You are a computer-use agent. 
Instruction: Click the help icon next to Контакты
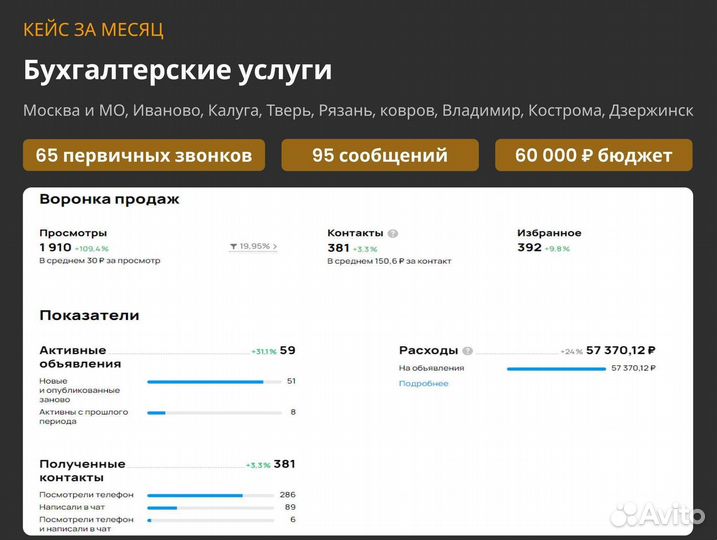[x=392, y=234]
